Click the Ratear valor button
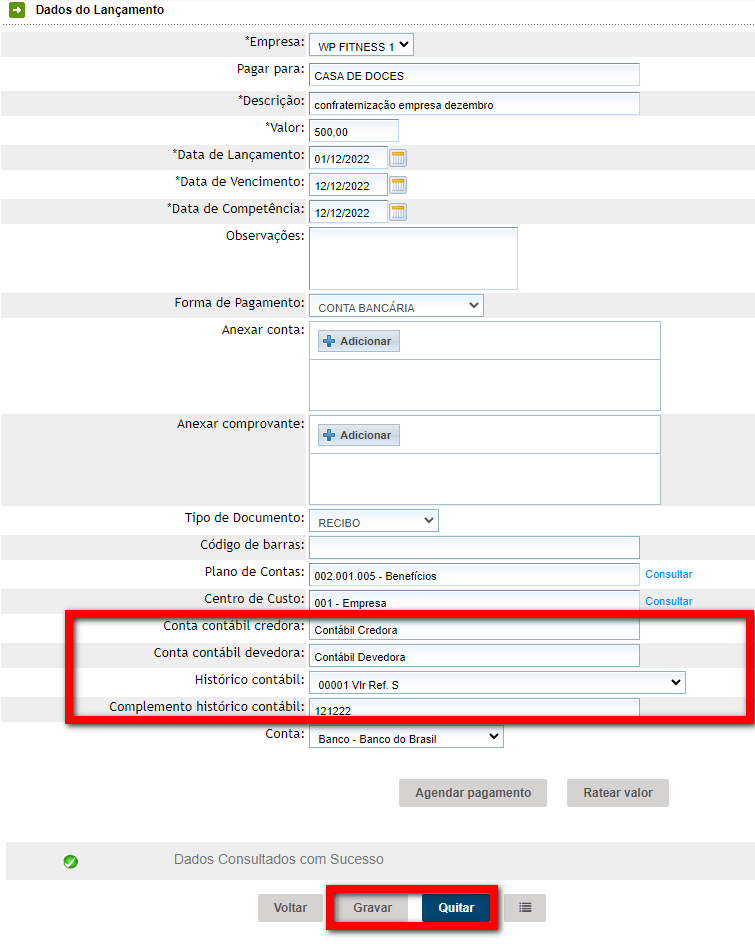This screenshot has height=947, width=755. point(617,793)
